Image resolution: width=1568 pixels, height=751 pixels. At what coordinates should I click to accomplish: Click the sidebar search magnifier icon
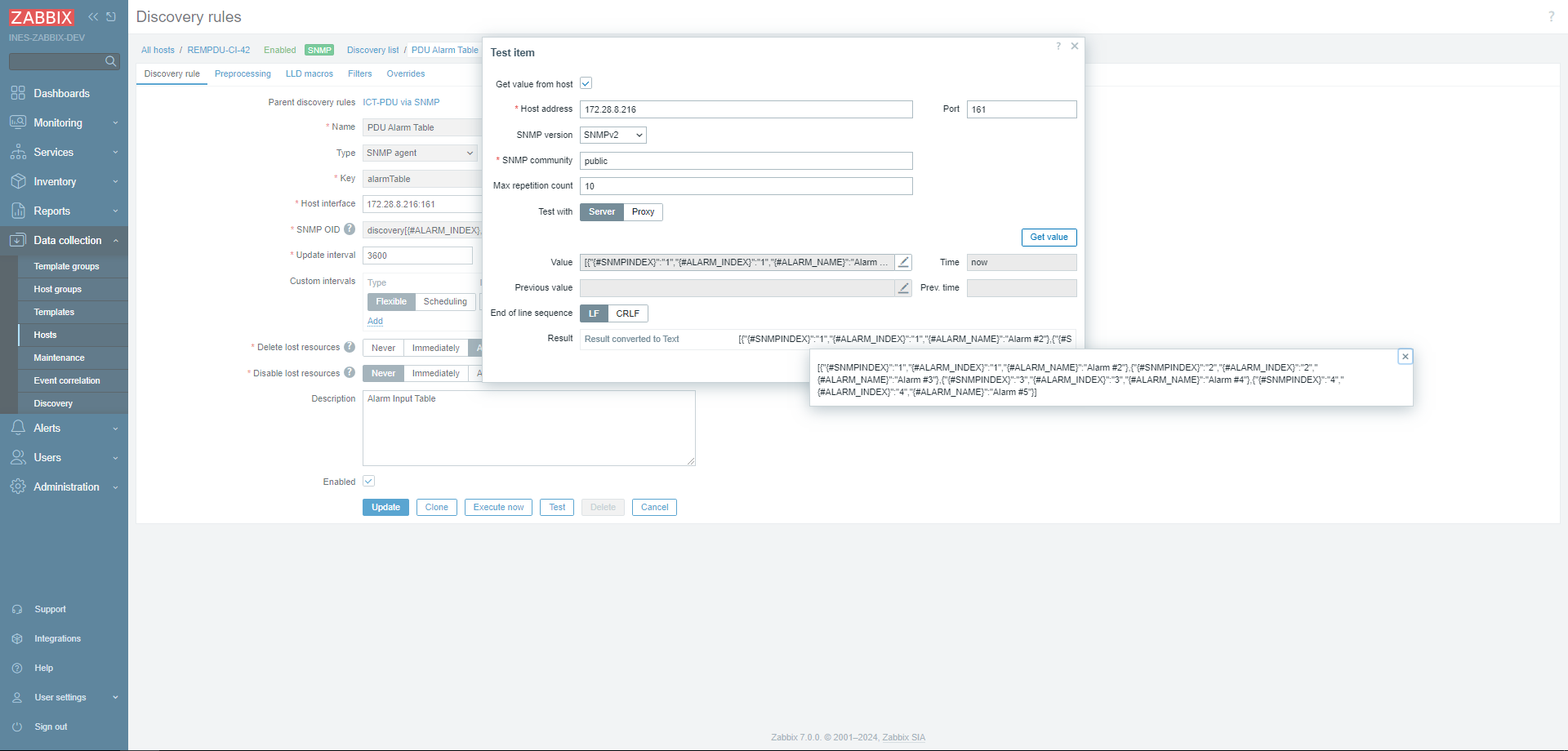coord(111,61)
